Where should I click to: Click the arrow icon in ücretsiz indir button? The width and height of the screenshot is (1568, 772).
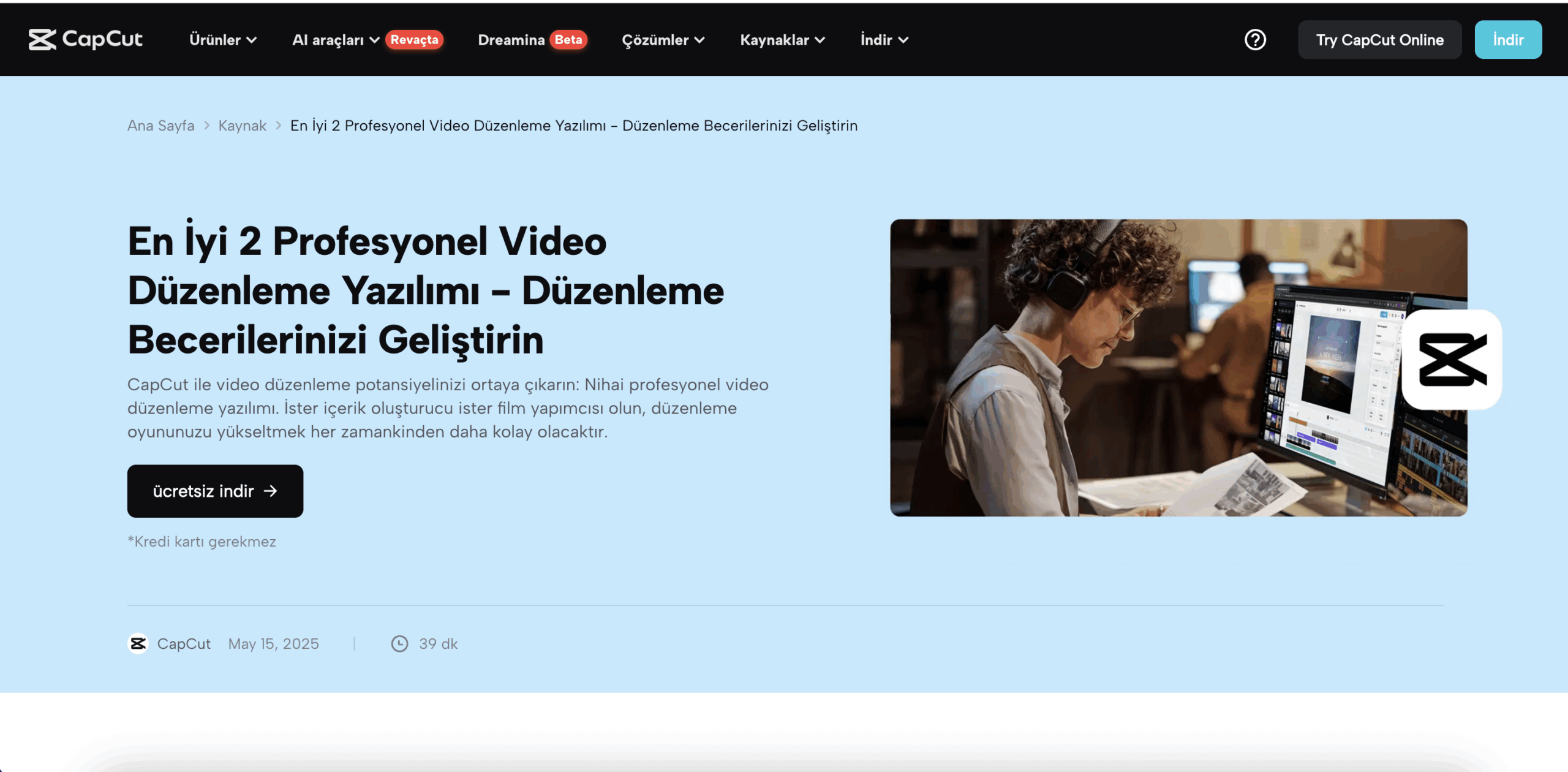270,491
